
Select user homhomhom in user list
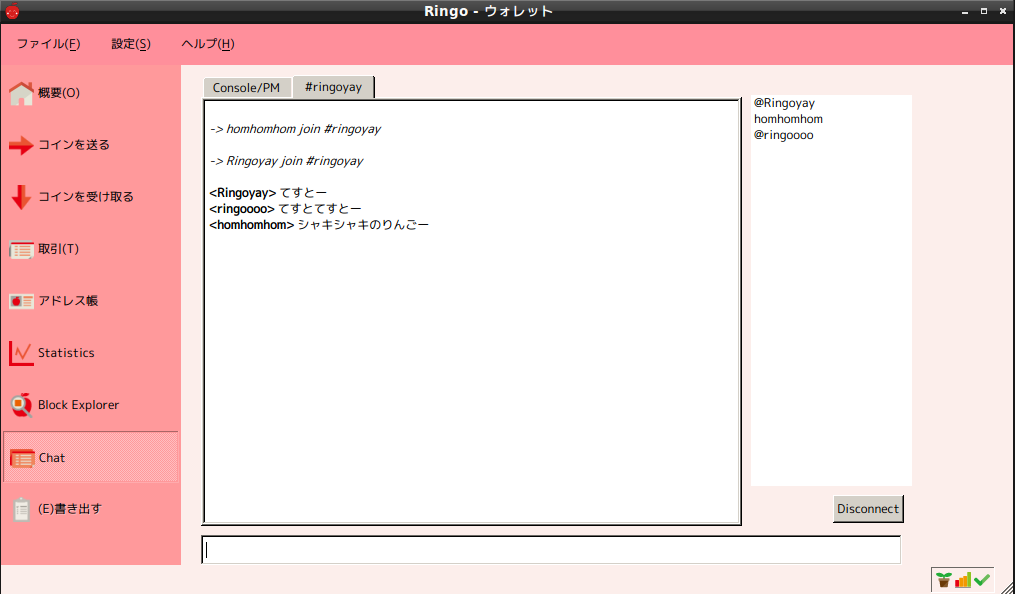788,119
